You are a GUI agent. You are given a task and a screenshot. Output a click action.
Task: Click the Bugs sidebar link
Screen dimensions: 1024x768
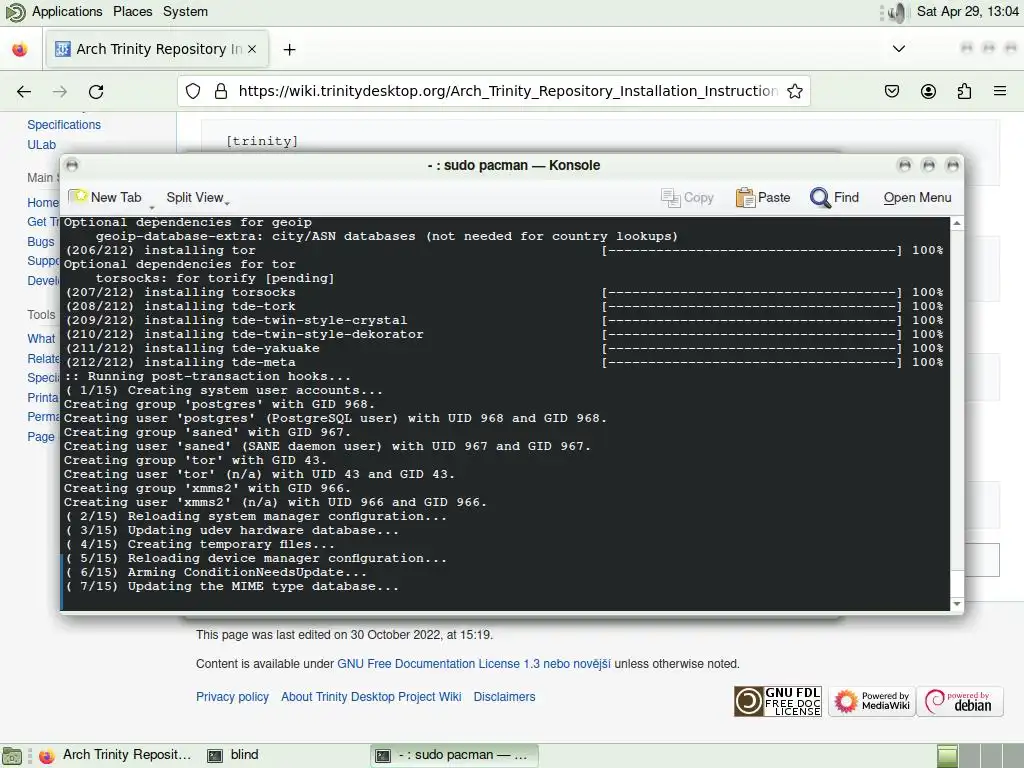click(x=40, y=242)
